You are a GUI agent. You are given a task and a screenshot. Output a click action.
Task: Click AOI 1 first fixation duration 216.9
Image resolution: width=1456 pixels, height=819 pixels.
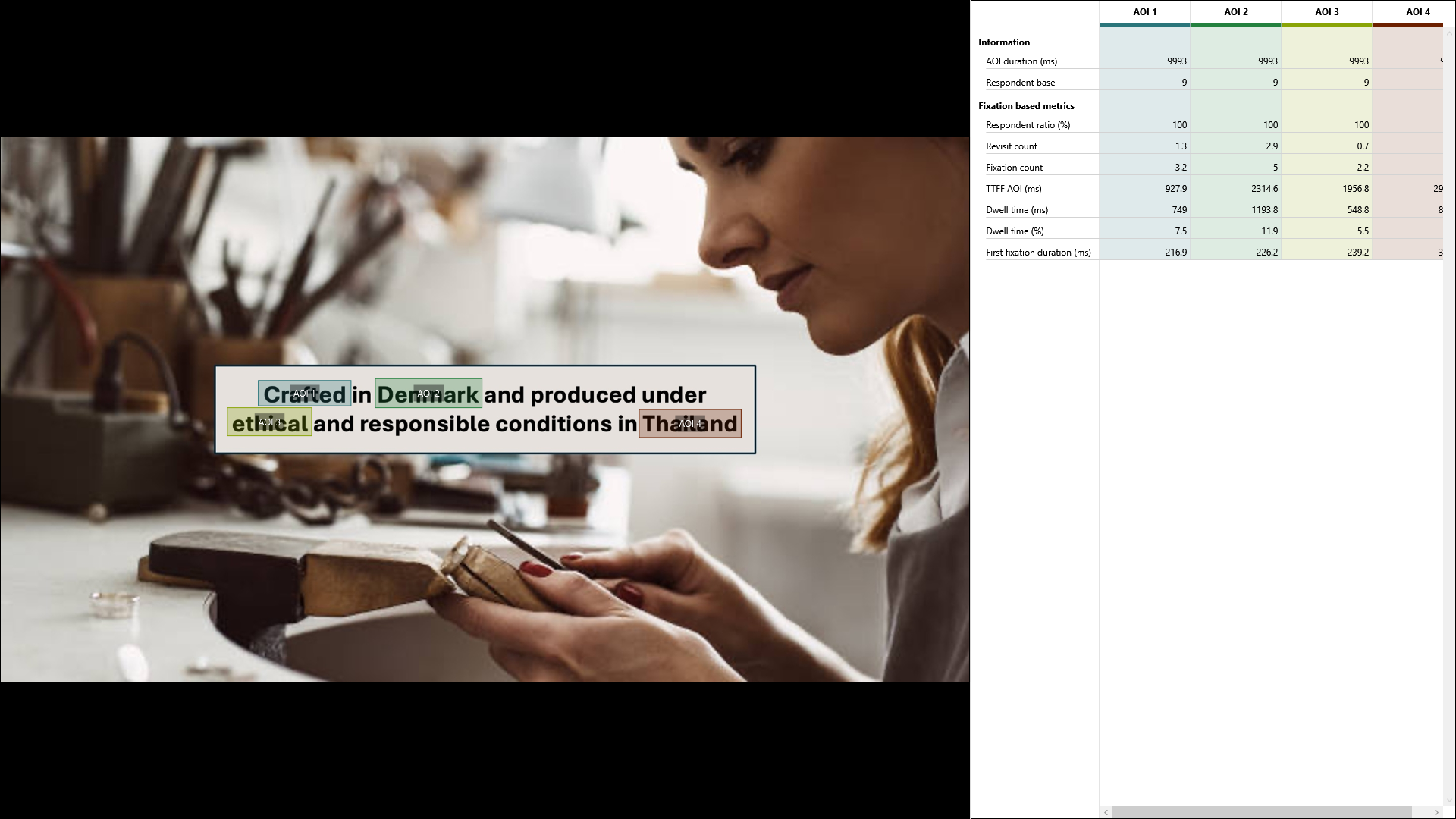click(1176, 253)
